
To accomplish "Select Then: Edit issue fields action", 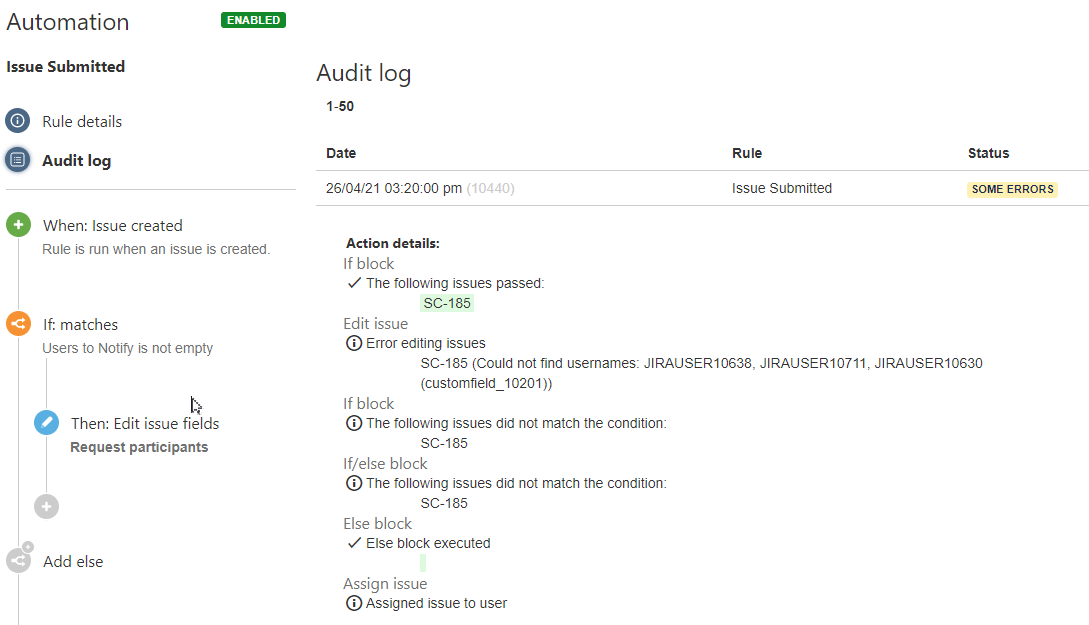I will pos(145,424).
